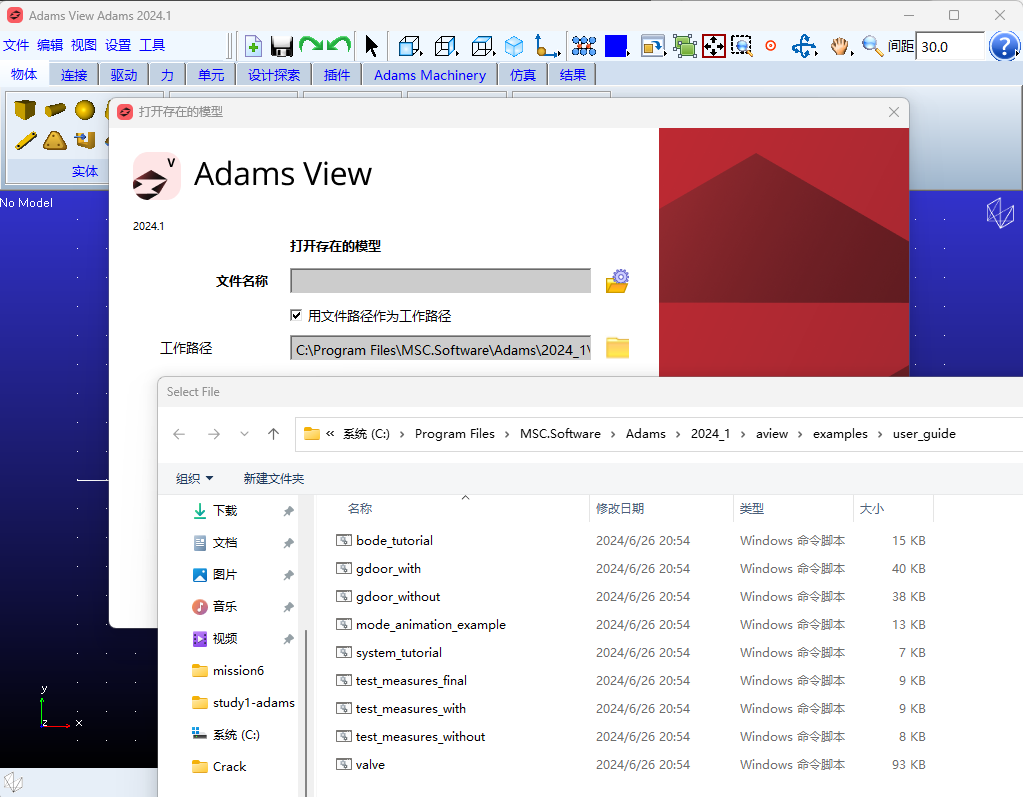
Task: Switch to the 设计探索 ribbon tab
Action: pyautogui.click(x=273, y=75)
